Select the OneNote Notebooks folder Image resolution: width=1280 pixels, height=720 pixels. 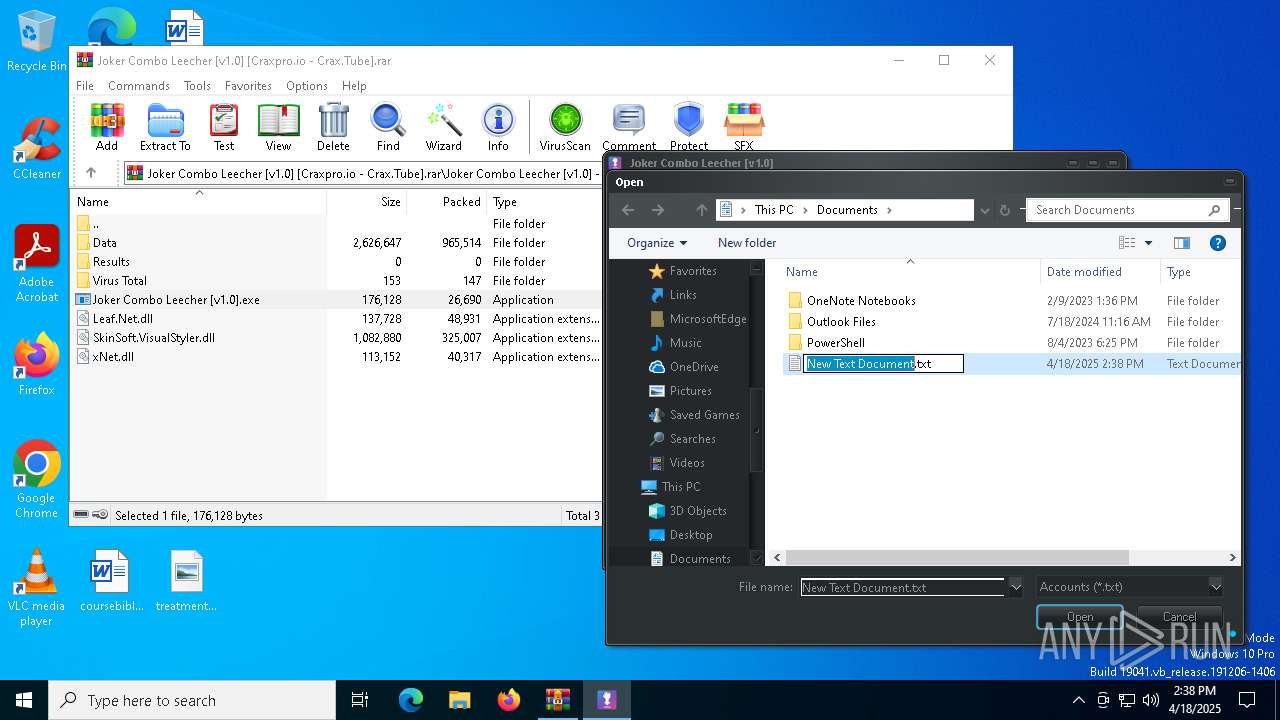[861, 300]
